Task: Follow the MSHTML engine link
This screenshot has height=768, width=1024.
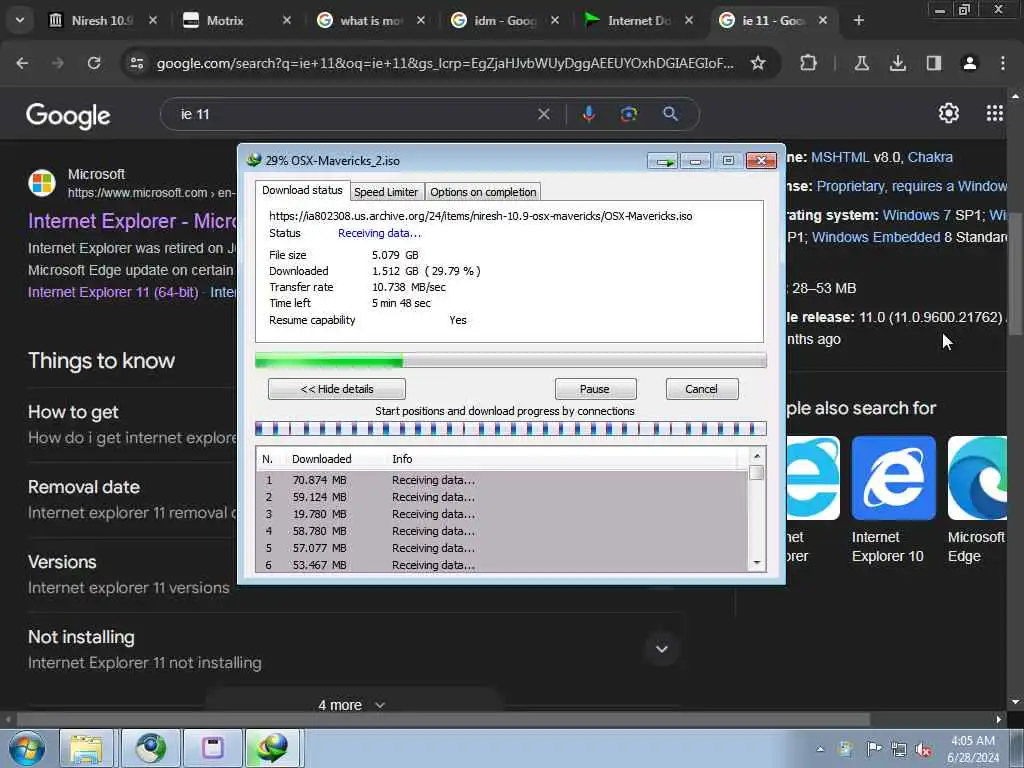Action: point(840,157)
